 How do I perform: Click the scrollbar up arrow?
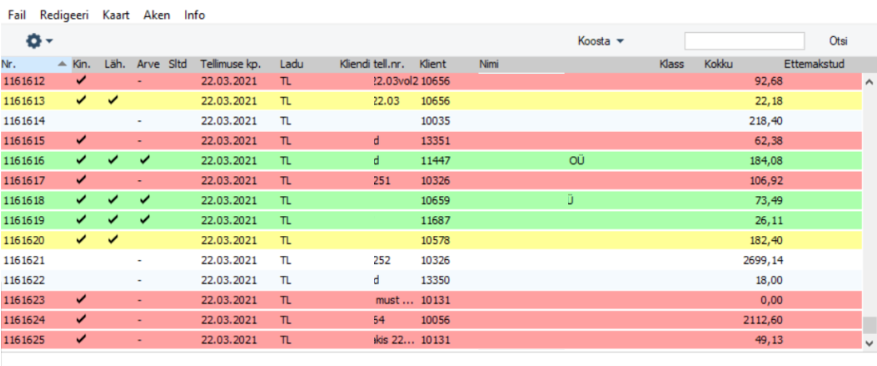pos(869,82)
